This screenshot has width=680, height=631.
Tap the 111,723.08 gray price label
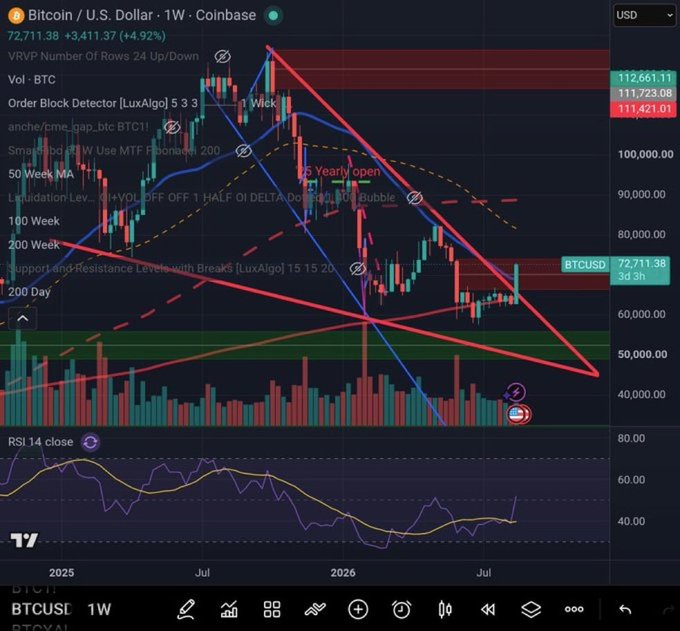[x=643, y=93]
